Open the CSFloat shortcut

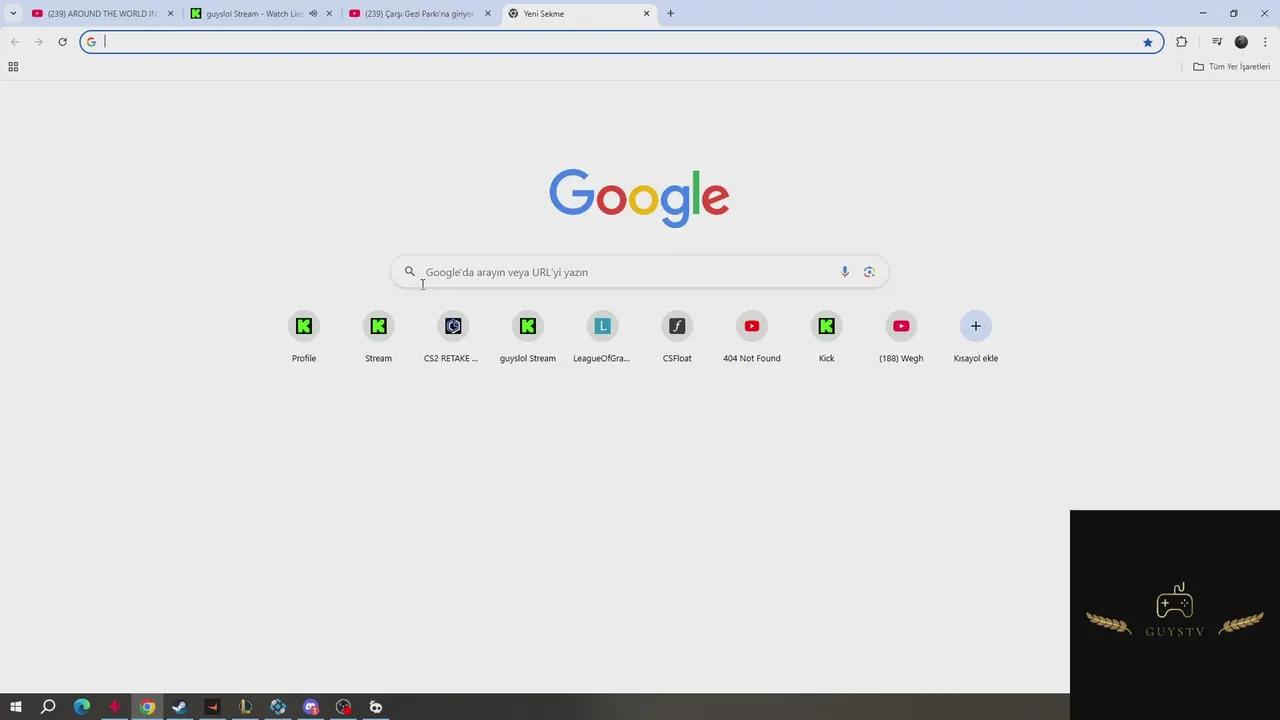click(x=677, y=337)
